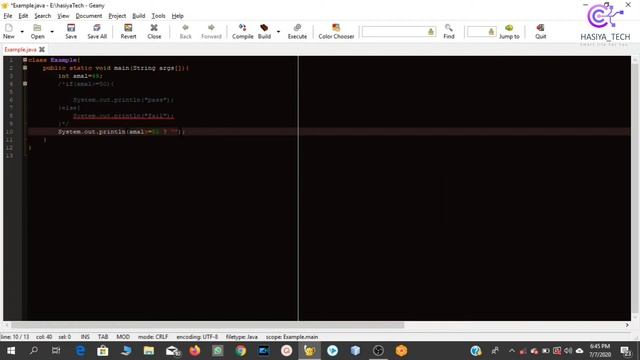
Task: Click 'encoding: UTF-8' in status bar
Action: [197, 337]
